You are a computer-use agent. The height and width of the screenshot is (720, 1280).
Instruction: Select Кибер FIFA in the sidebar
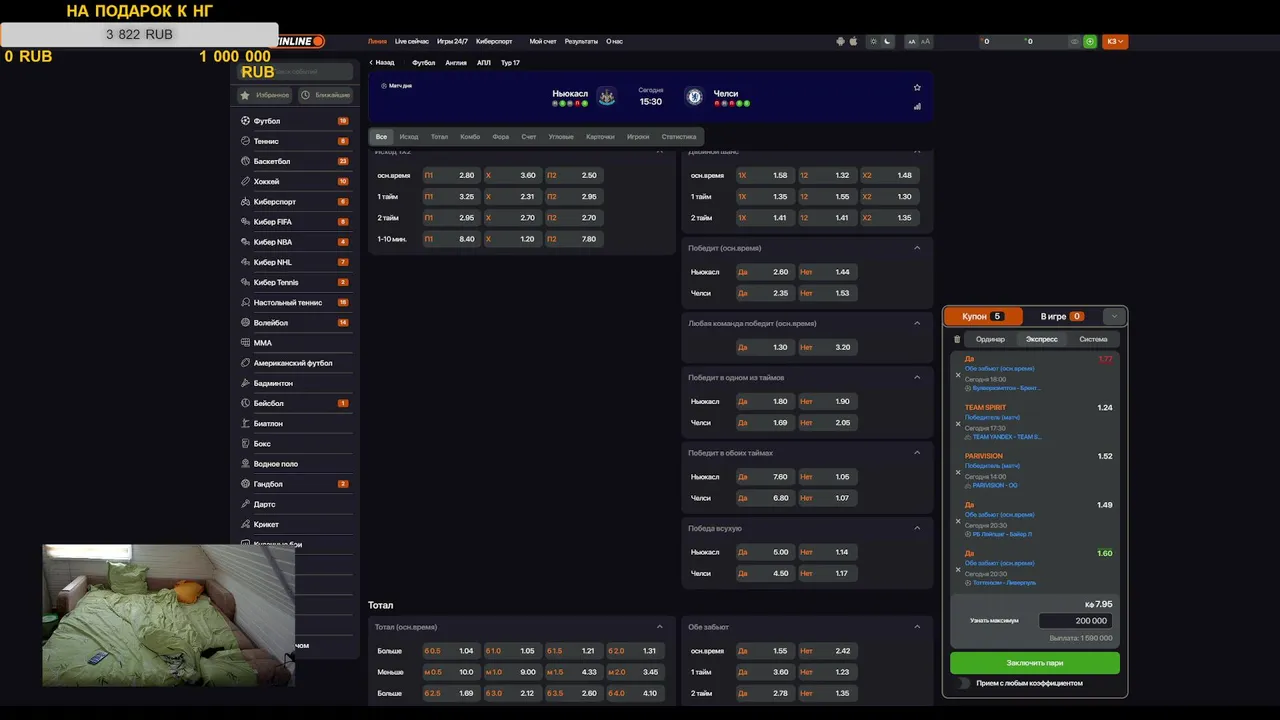coord(295,221)
